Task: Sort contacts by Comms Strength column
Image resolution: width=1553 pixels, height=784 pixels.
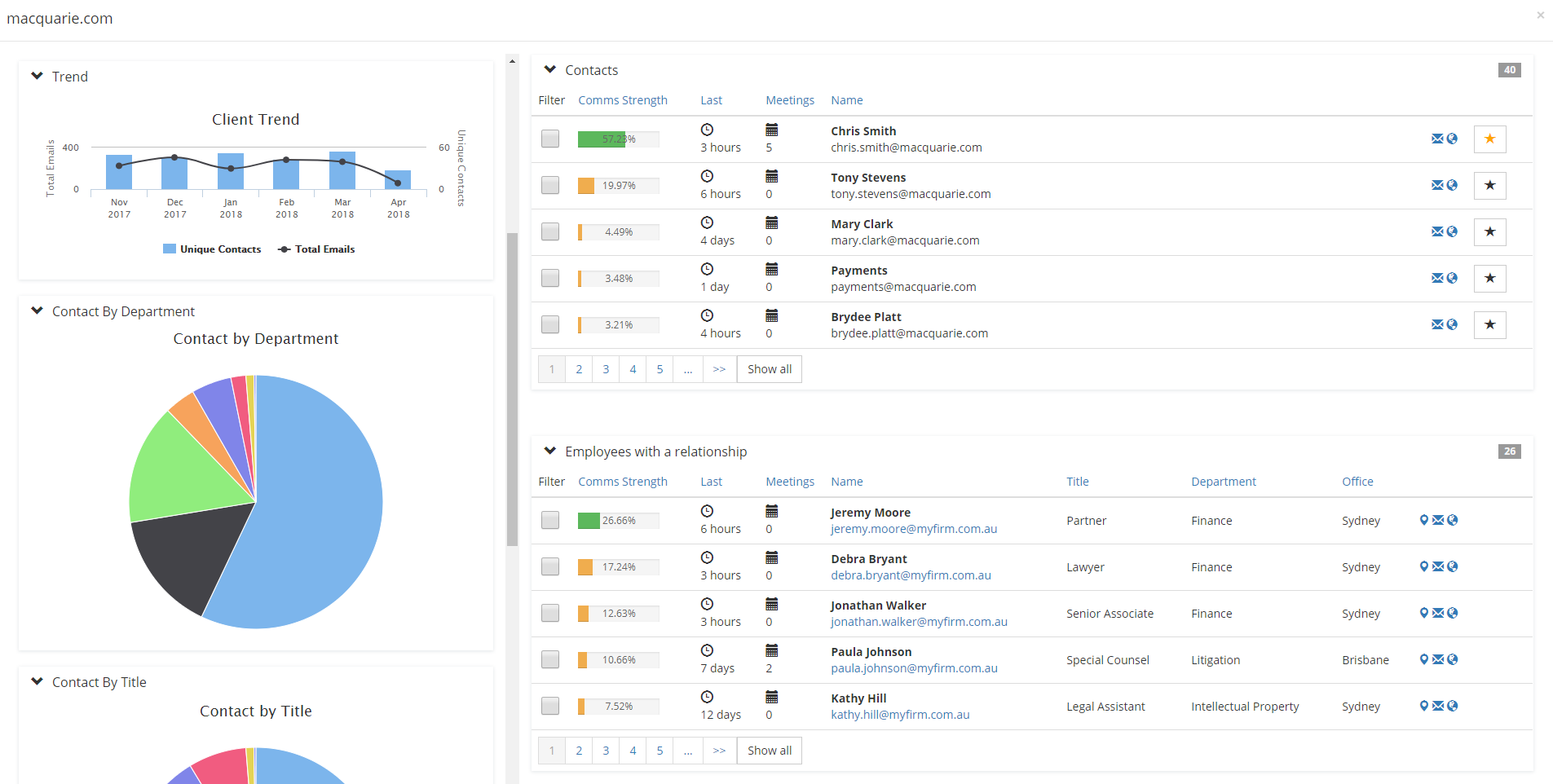Action: (622, 99)
